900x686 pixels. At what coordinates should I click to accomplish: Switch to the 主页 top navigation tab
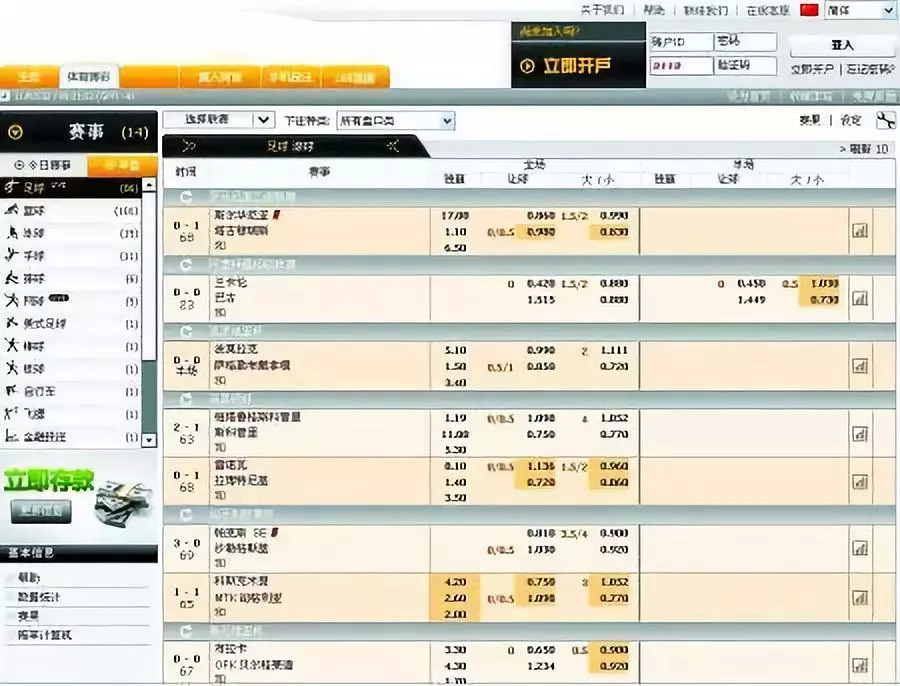29,77
